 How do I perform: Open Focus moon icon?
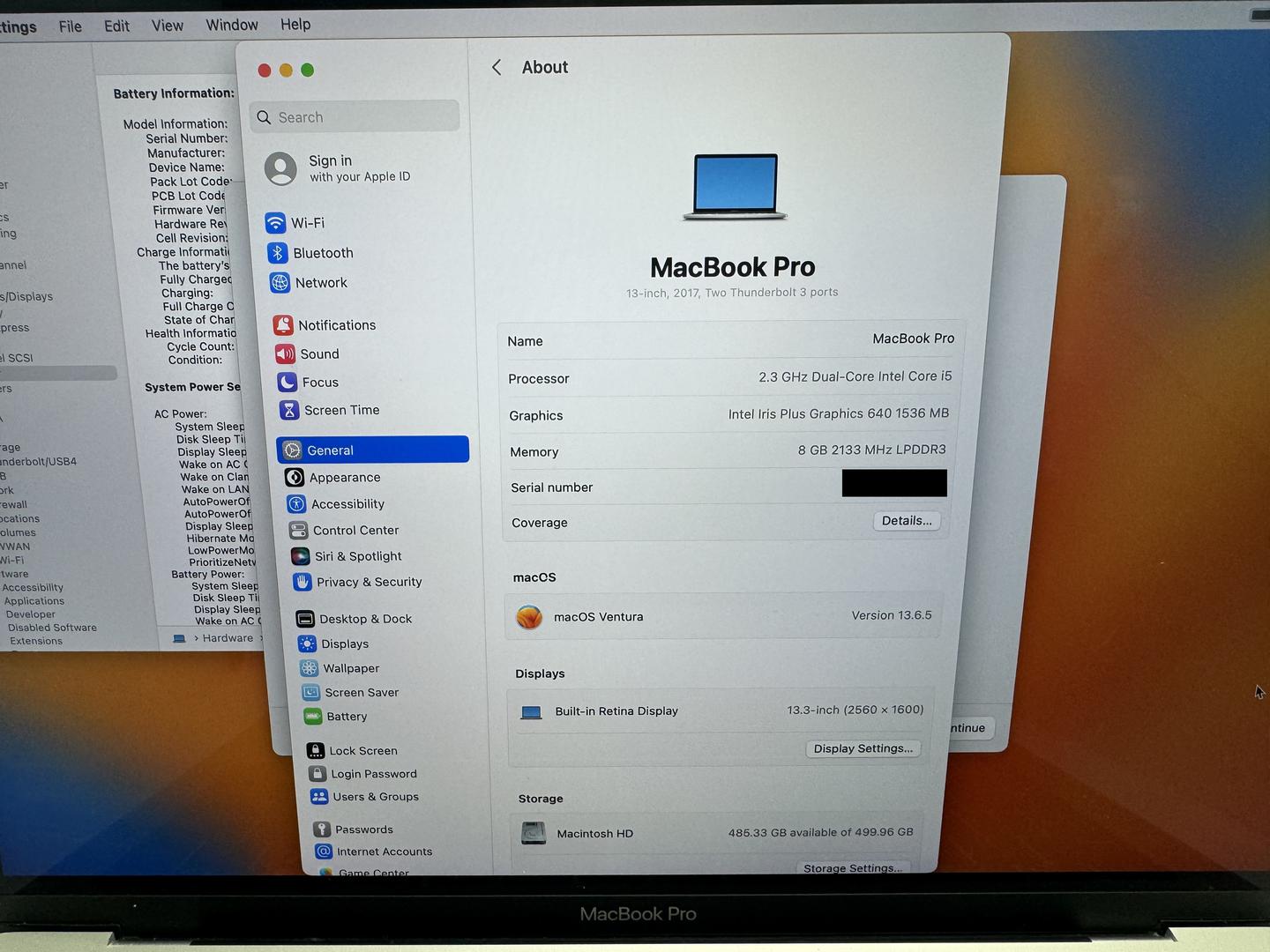tap(287, 383)
